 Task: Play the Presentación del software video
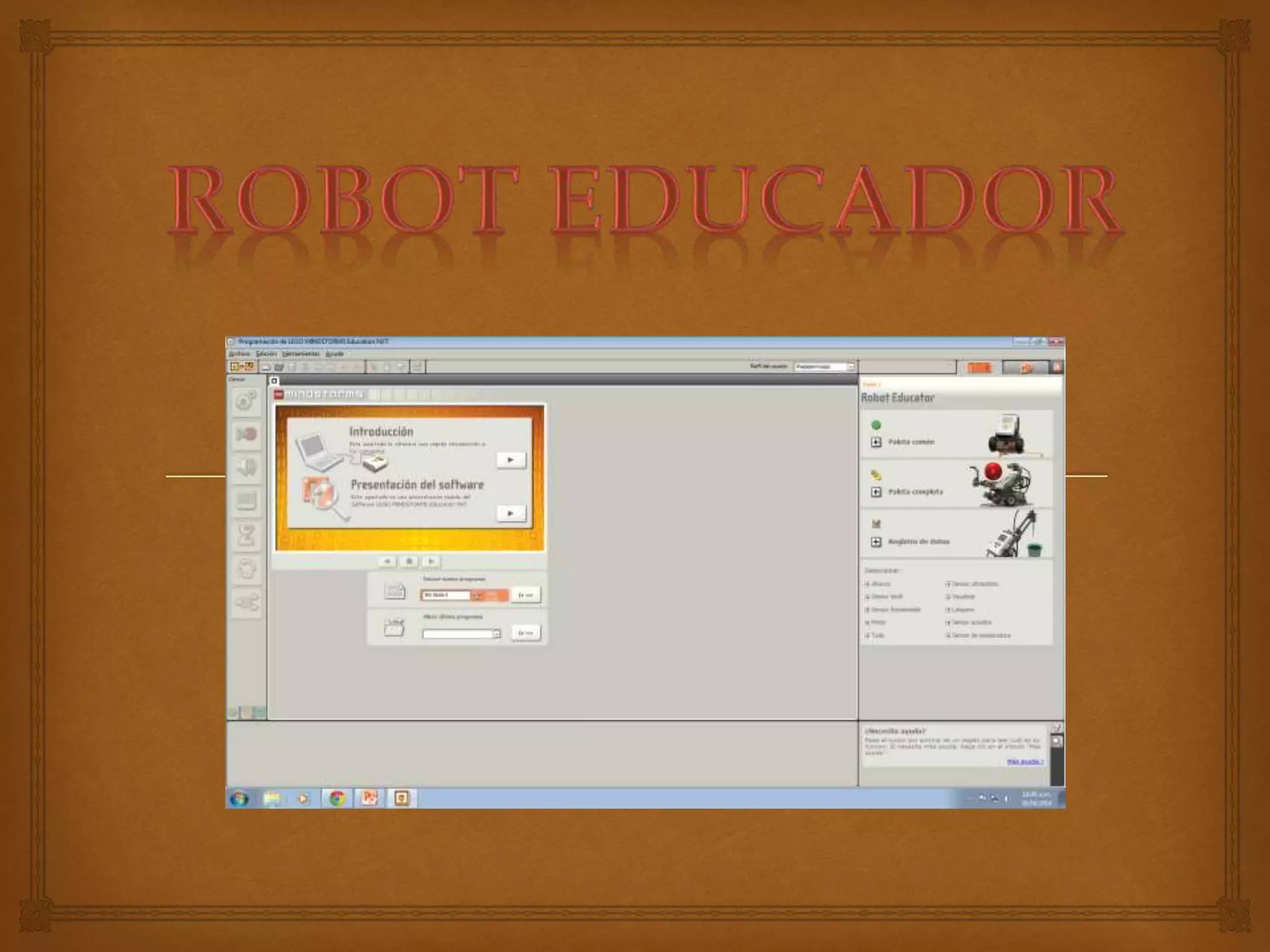tap(510, 513)
